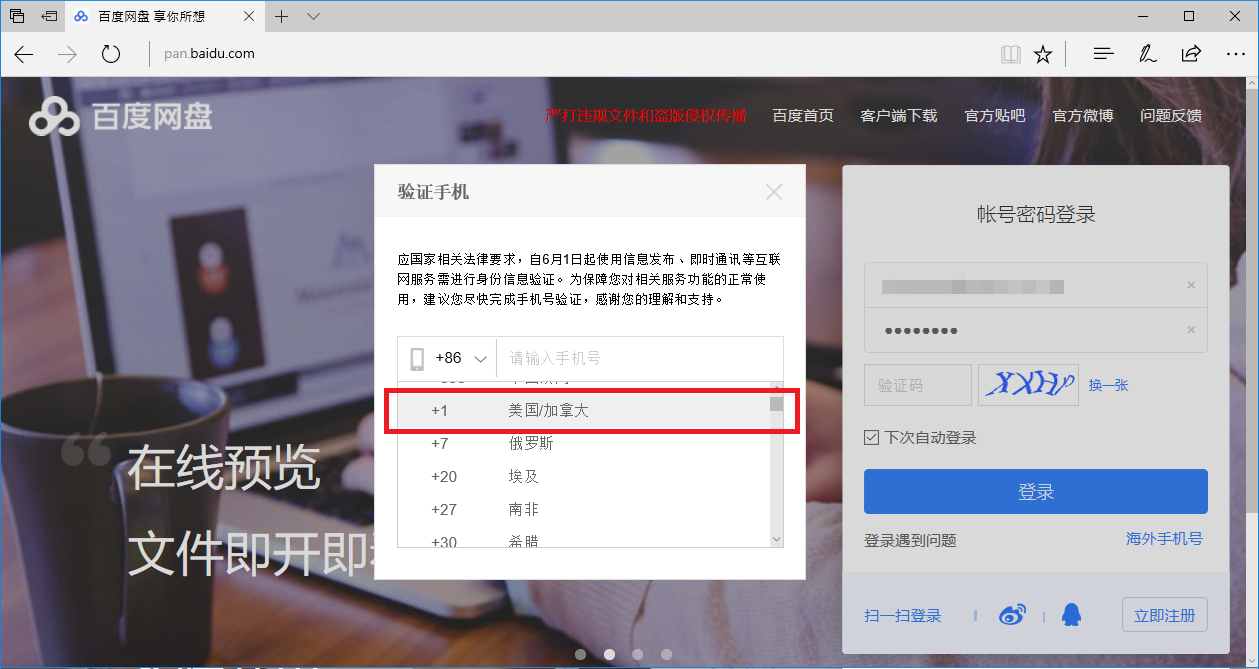1259x669 pixels.
Task: Click the 请输入手机号 phone input field
Action: 640,358
